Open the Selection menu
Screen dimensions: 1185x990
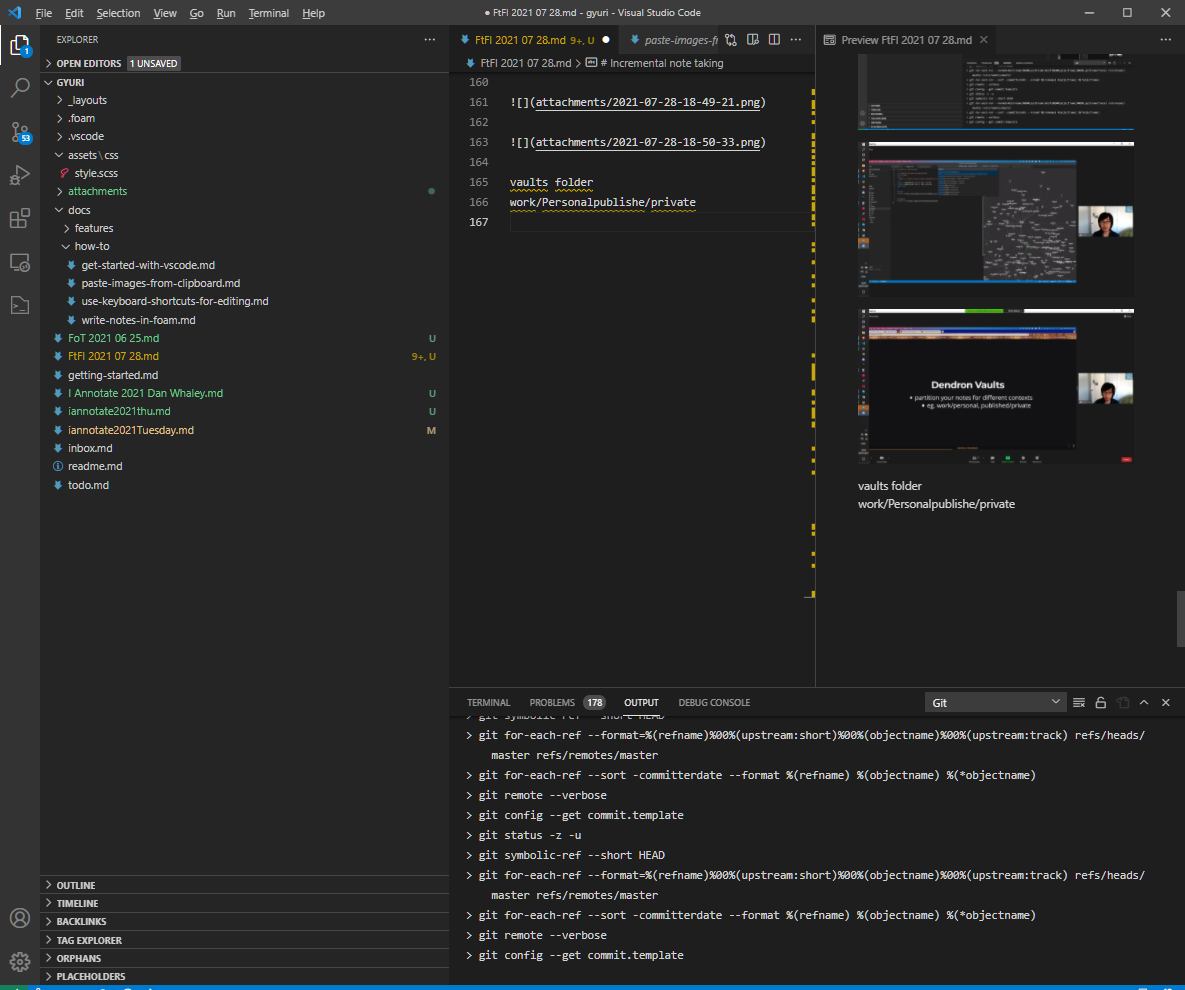118,13
